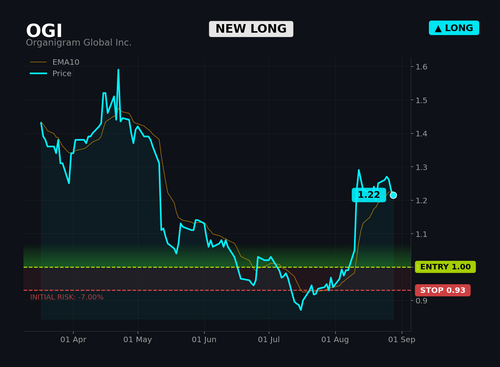Click the 01 Apr date label

point(73,340)
